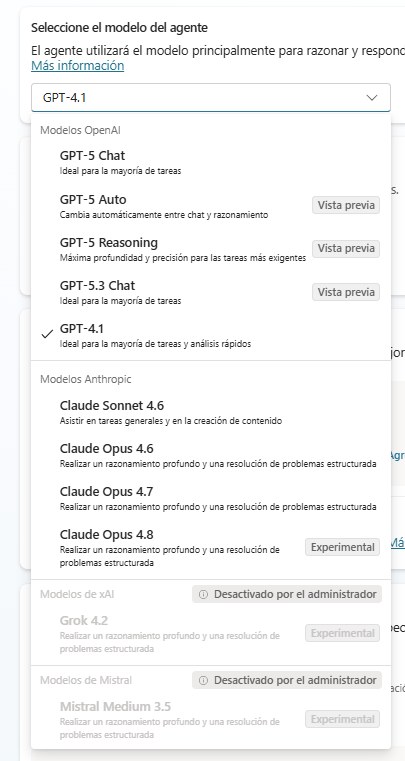Click the Experimental badge beside Claude Opus 4.8
This screenshot has height=761, width=405.
(342, 547)
